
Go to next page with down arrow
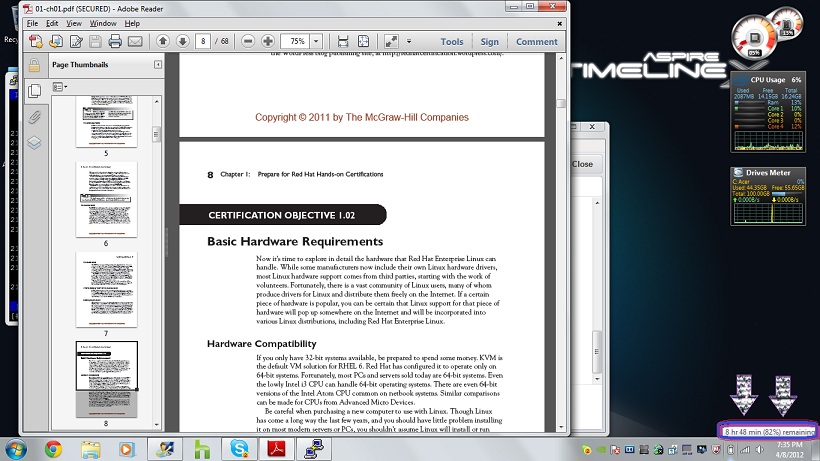pos(182,41)
